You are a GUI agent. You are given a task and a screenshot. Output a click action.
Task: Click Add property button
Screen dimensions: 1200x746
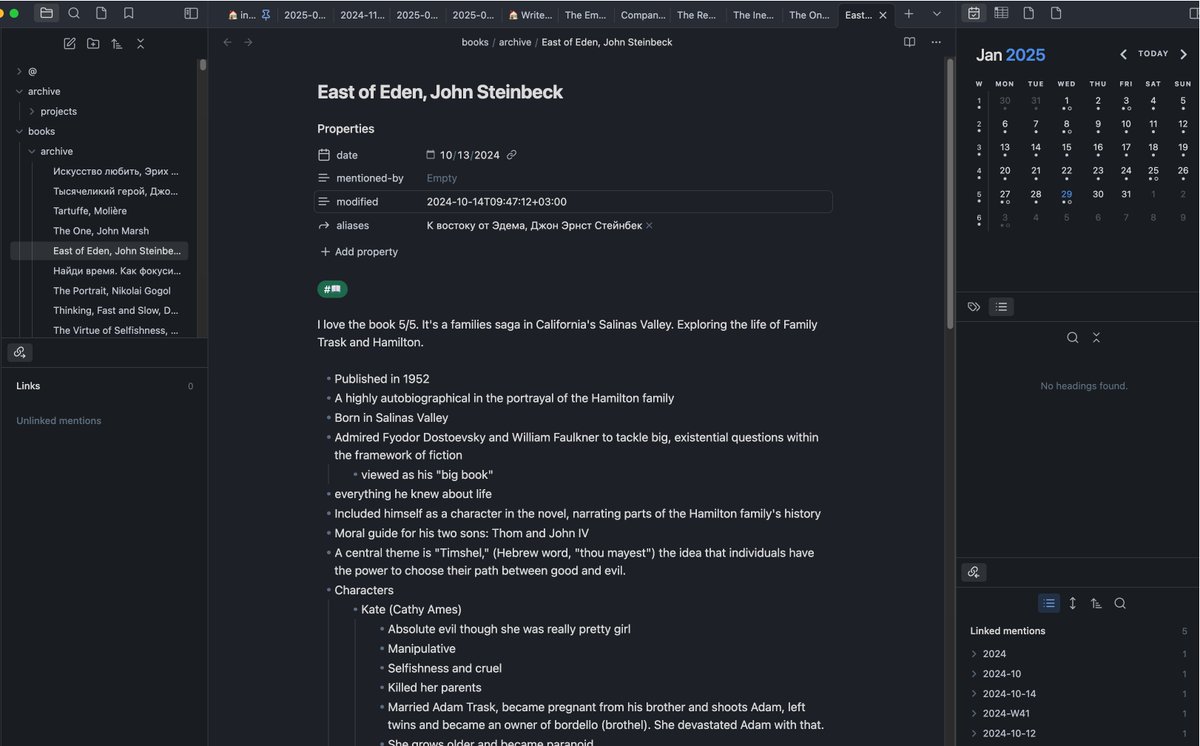358,252
